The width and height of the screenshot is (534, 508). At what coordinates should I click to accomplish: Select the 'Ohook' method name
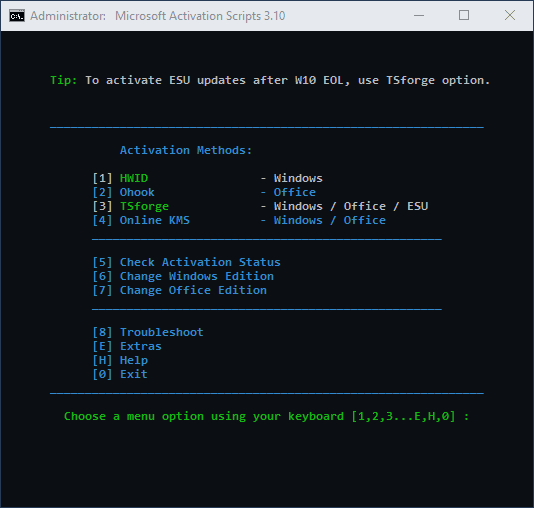point(137,192)
